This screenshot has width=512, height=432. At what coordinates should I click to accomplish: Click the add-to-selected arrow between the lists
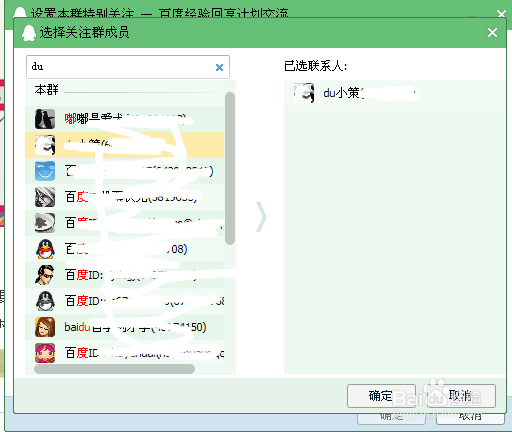coord(262,217)
